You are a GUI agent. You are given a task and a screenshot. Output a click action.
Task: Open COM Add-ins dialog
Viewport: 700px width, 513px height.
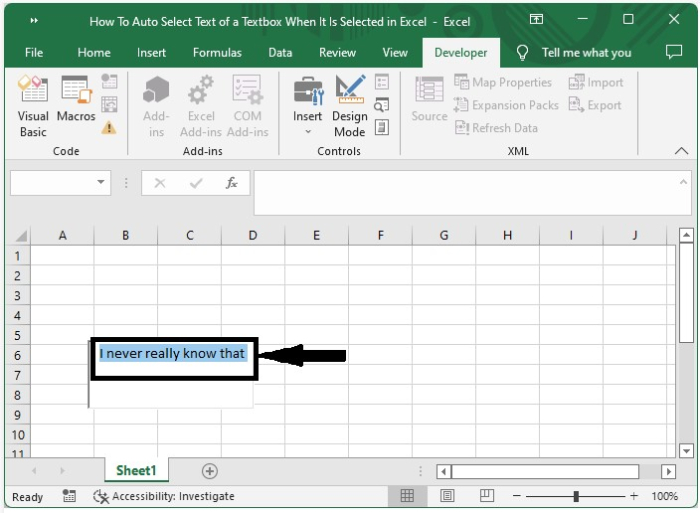247,106
